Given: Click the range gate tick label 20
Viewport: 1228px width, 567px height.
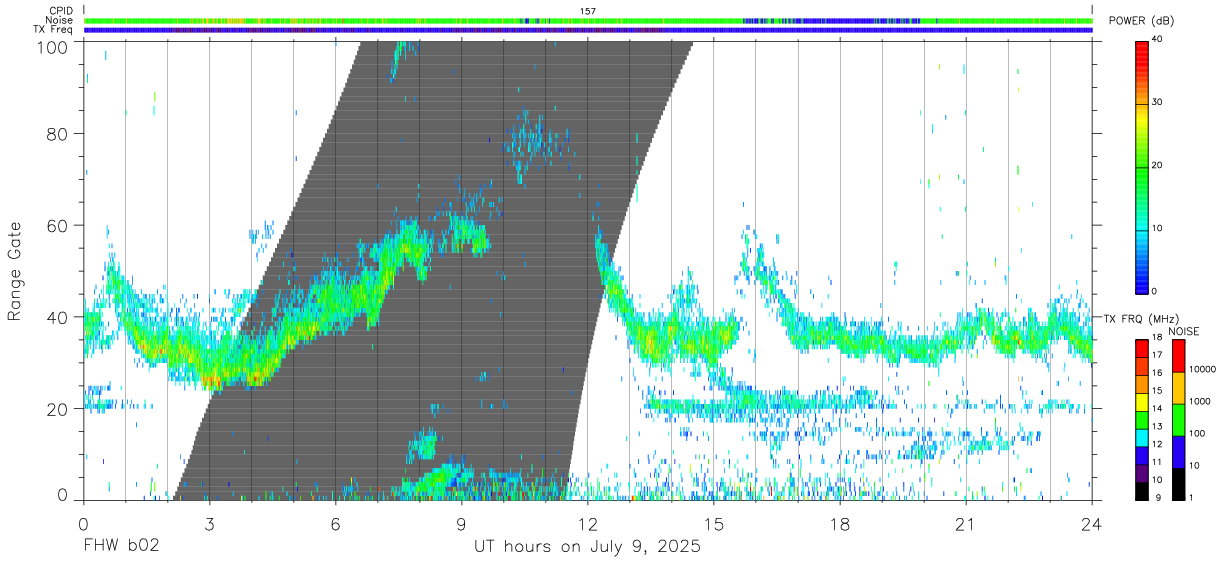Looking at the screenshot, I should [55, 408].
